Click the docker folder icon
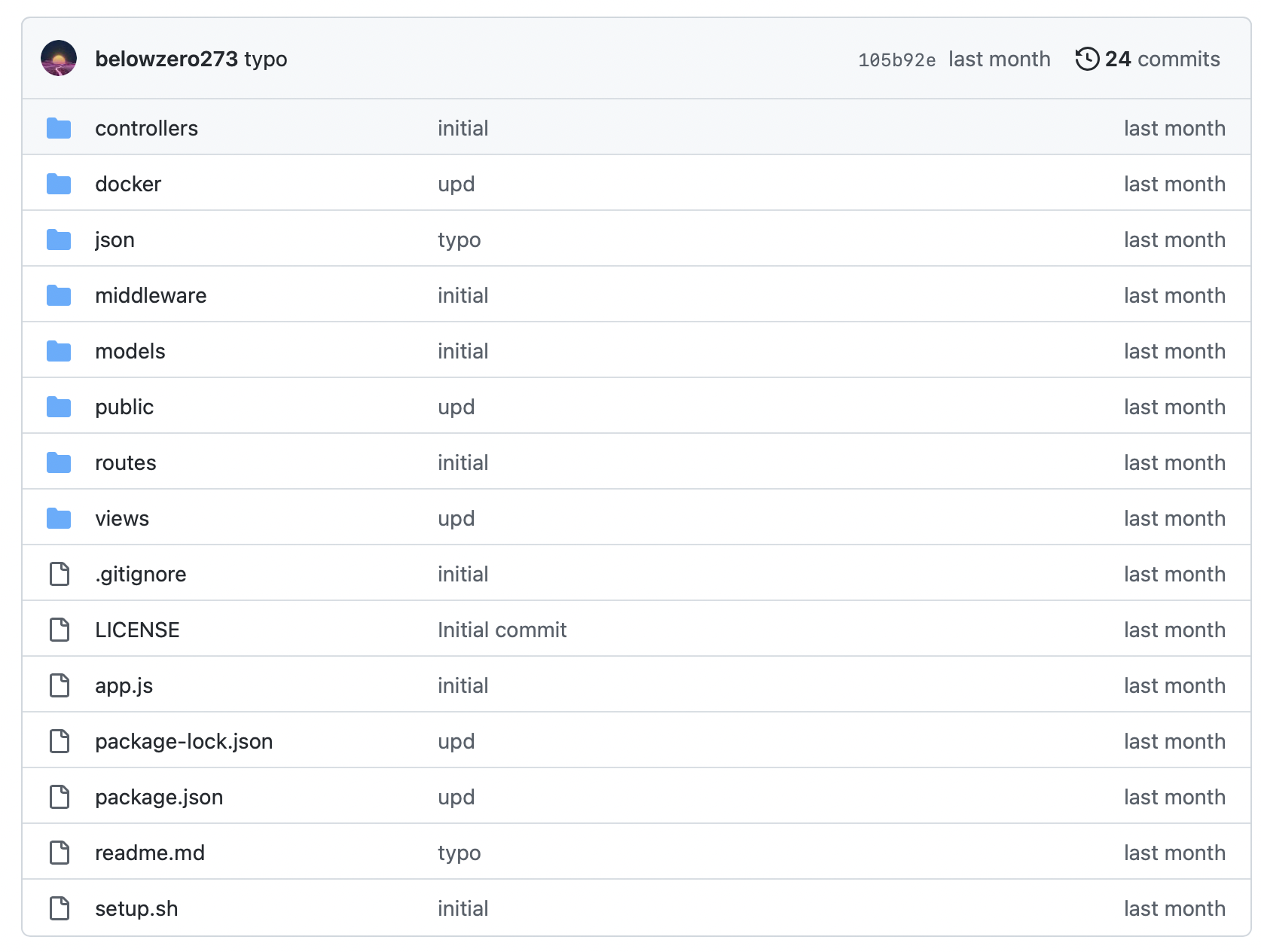This screenshot has width=1261, height=952. tap(59, 184)
